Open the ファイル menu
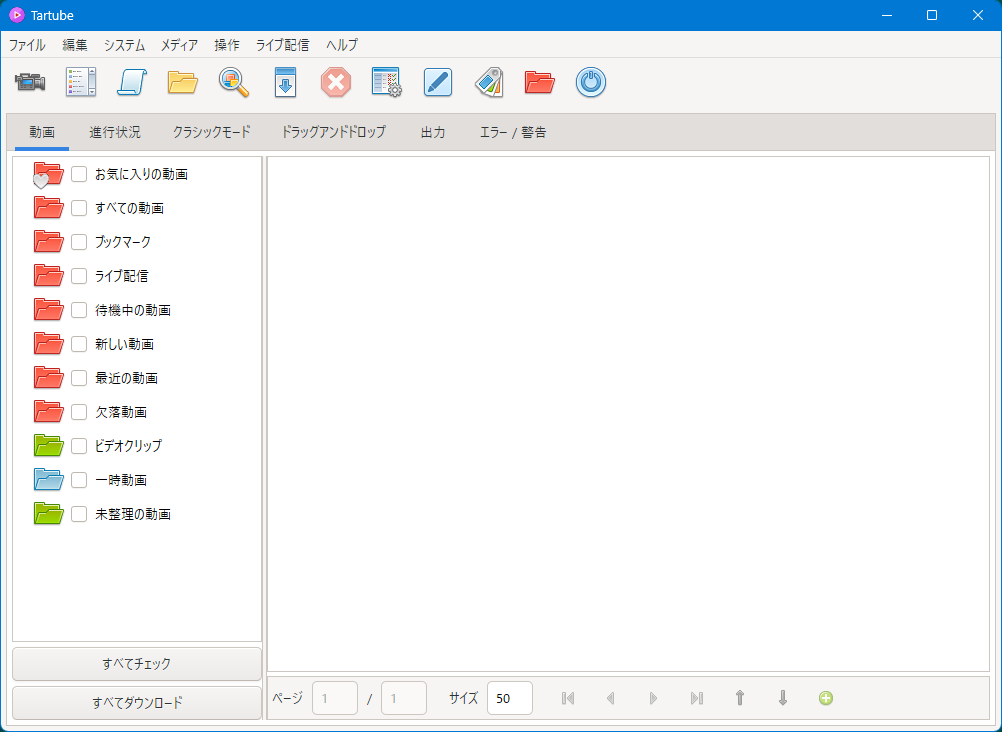This screenshot has width=1002, height=732. tap(27, 45)
